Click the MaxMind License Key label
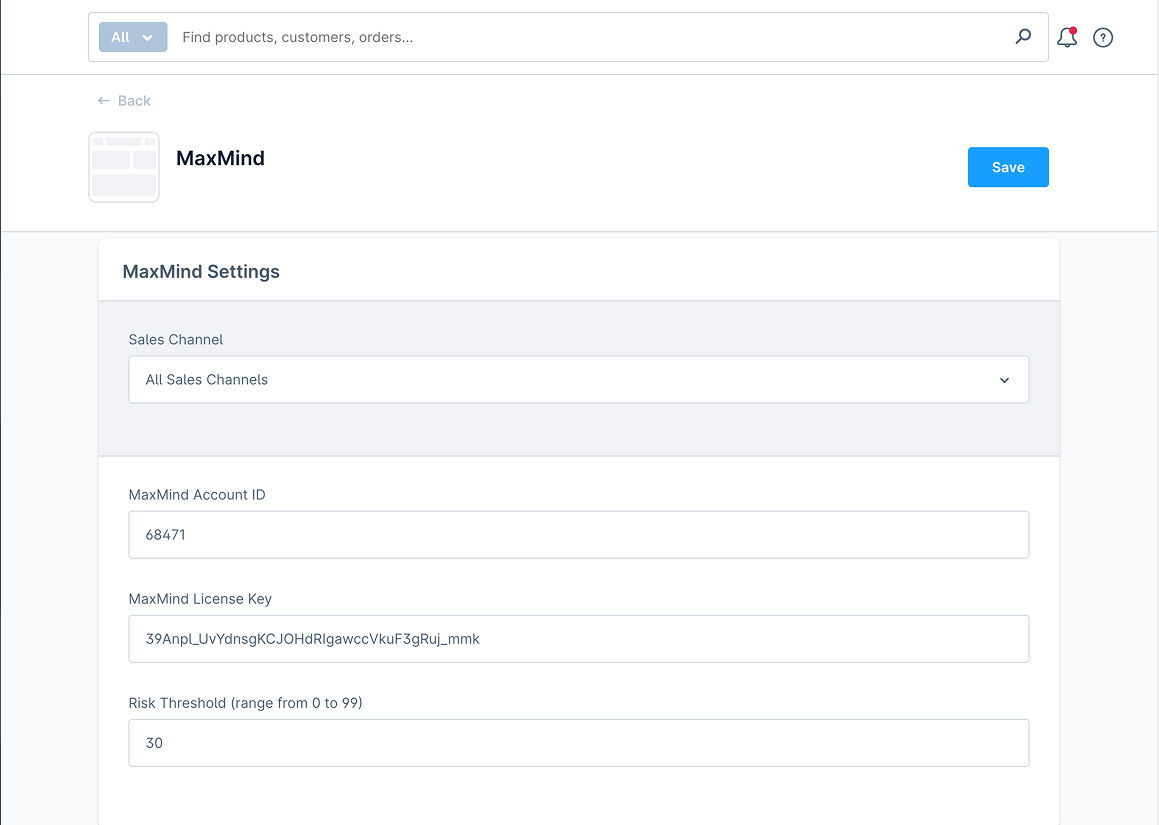The width and height of the screenshot is (1159, 825). [200, 599]
